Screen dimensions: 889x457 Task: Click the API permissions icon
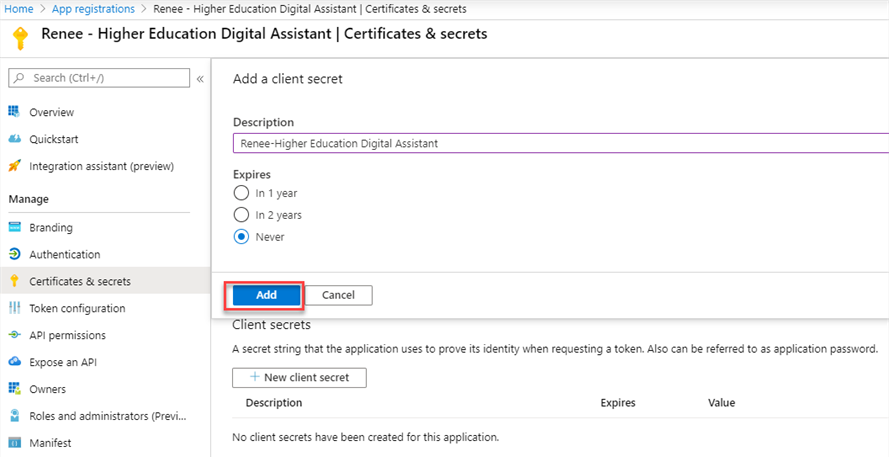point(14,335)
